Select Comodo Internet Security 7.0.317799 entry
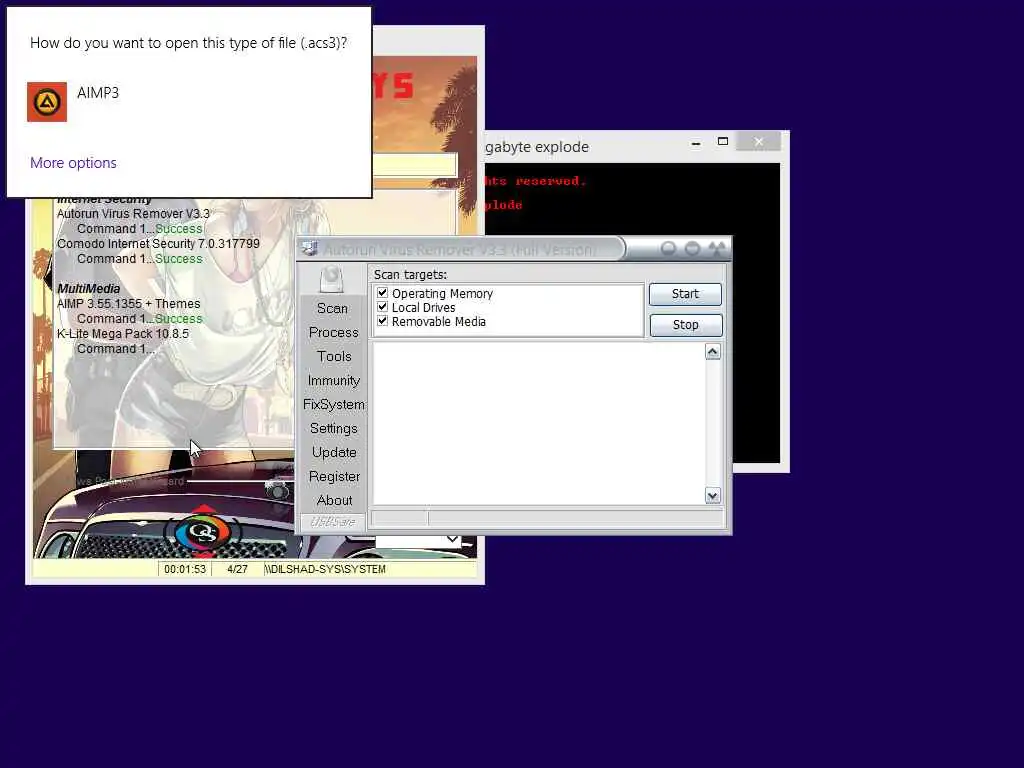This screenshot has height=768, width=1024. [158, 244]
